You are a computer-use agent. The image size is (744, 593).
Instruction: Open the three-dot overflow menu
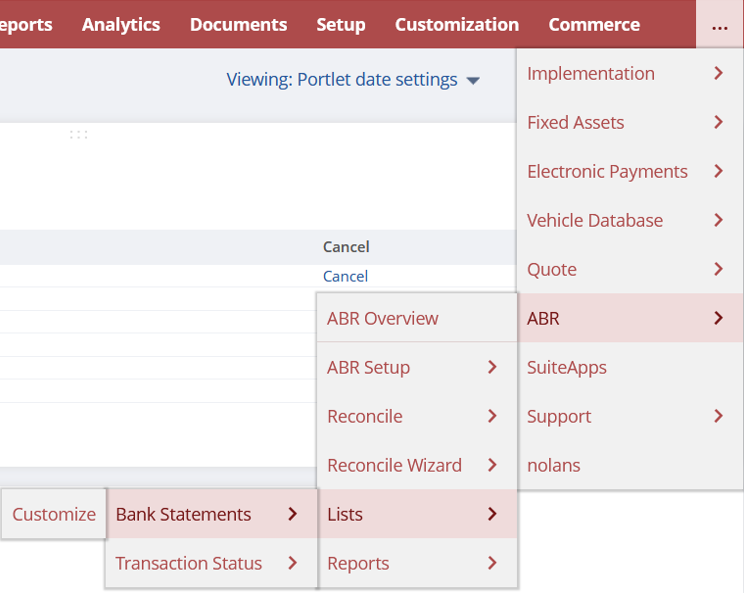click(x=719, y=25)
